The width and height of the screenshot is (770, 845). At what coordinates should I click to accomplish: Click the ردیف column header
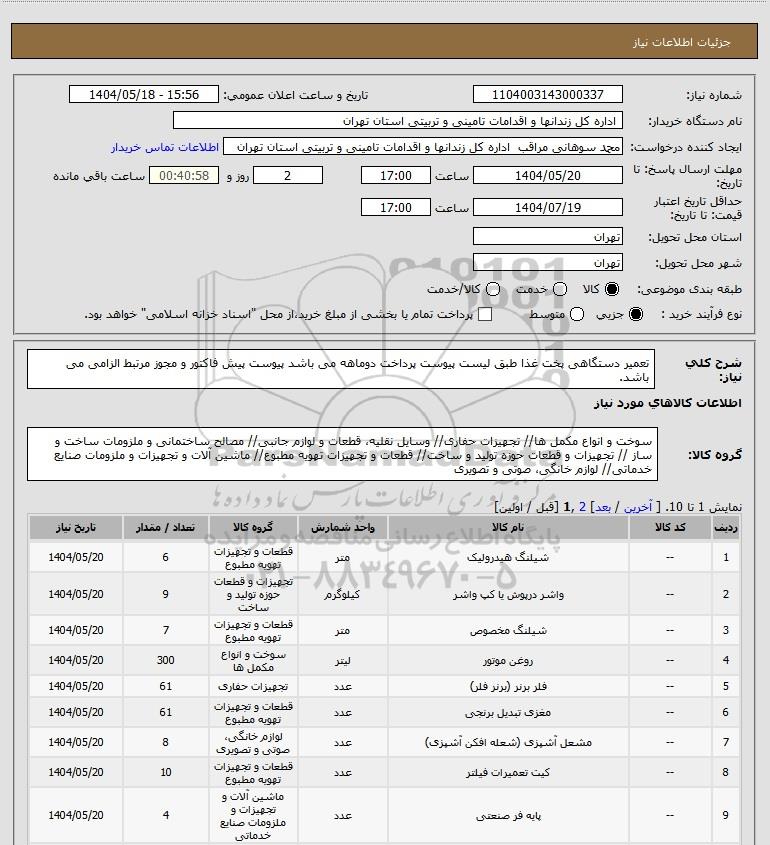click(x=725, y=528)
